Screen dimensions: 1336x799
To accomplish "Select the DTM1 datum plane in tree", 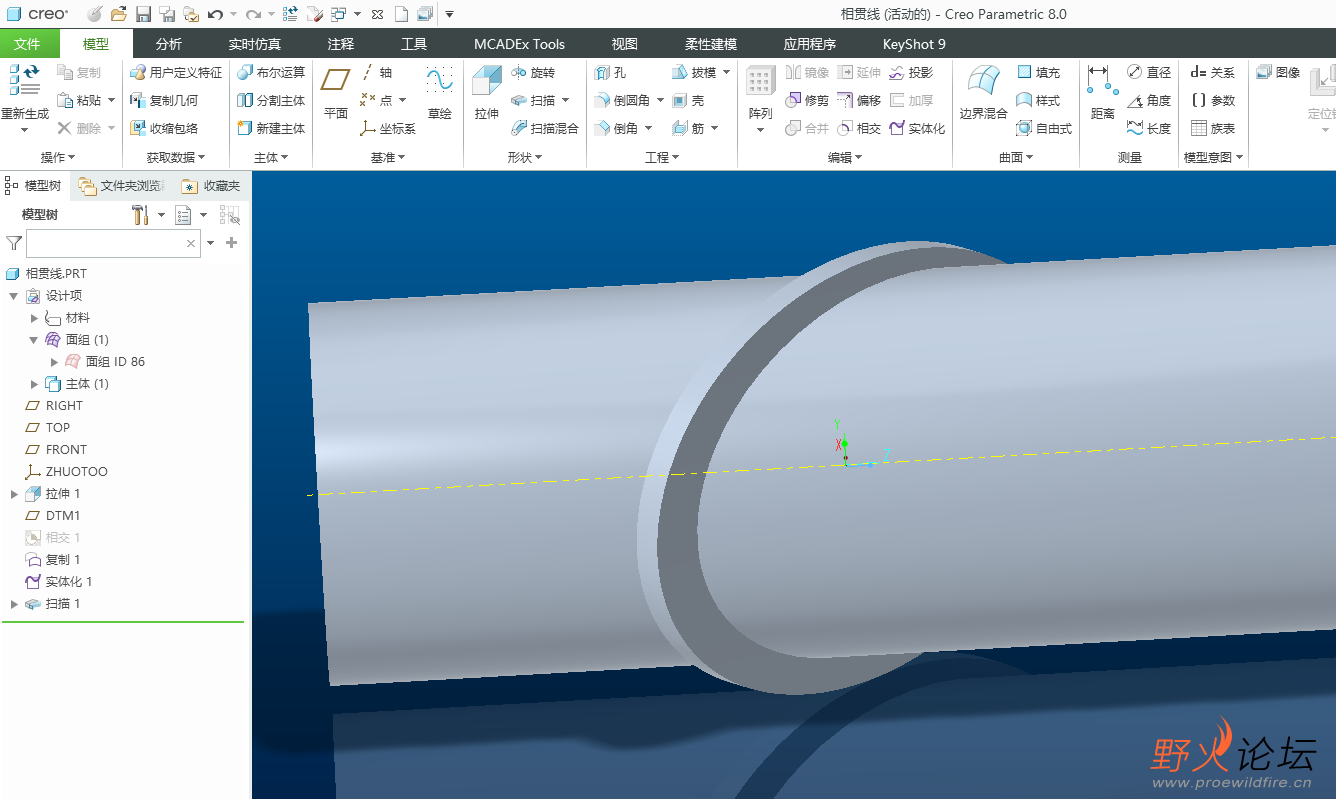I will click(63, 516).
